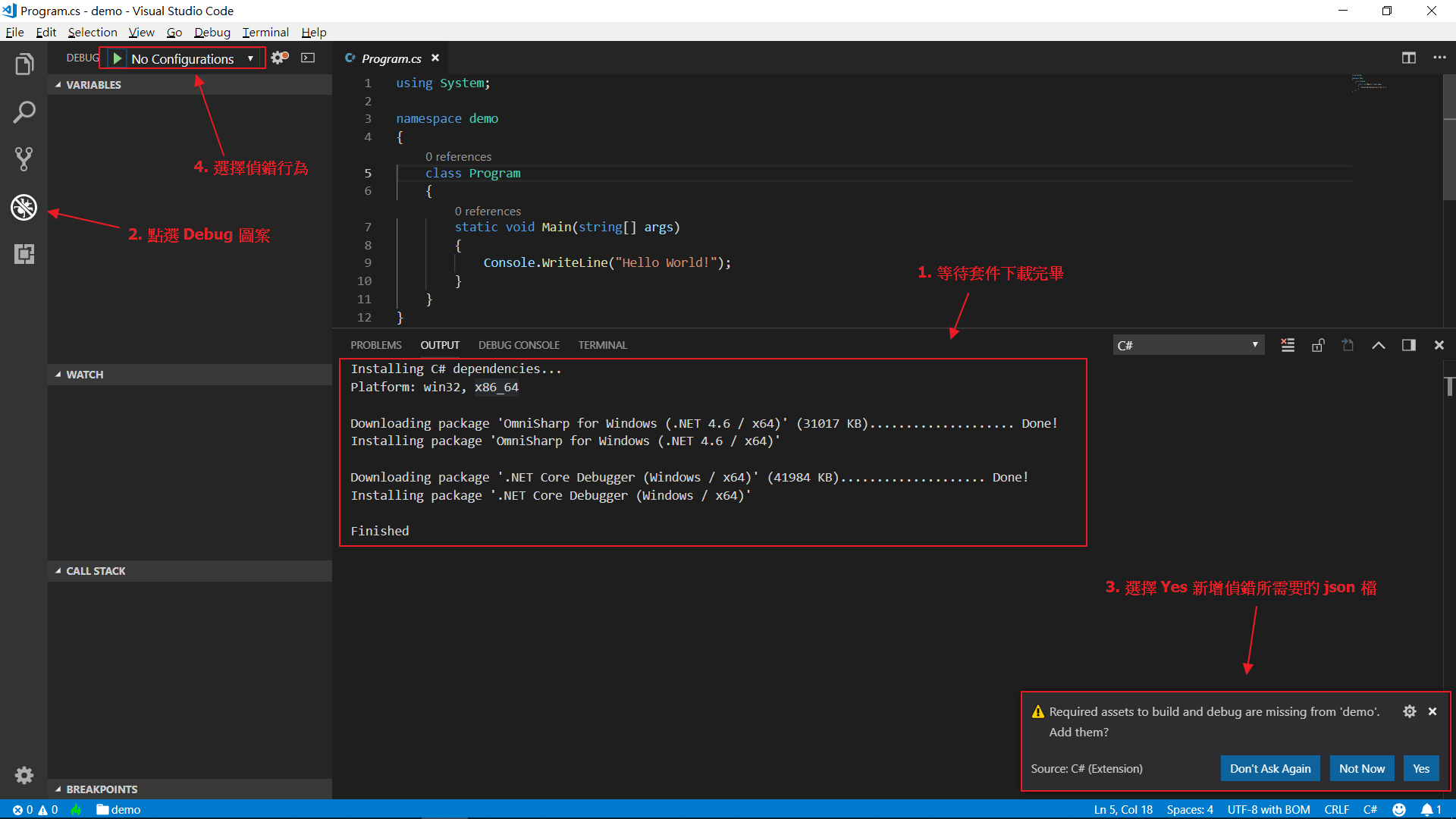
Task: Toggle the panel position button
Action: pyautogui.click(x=1409, y=345)
